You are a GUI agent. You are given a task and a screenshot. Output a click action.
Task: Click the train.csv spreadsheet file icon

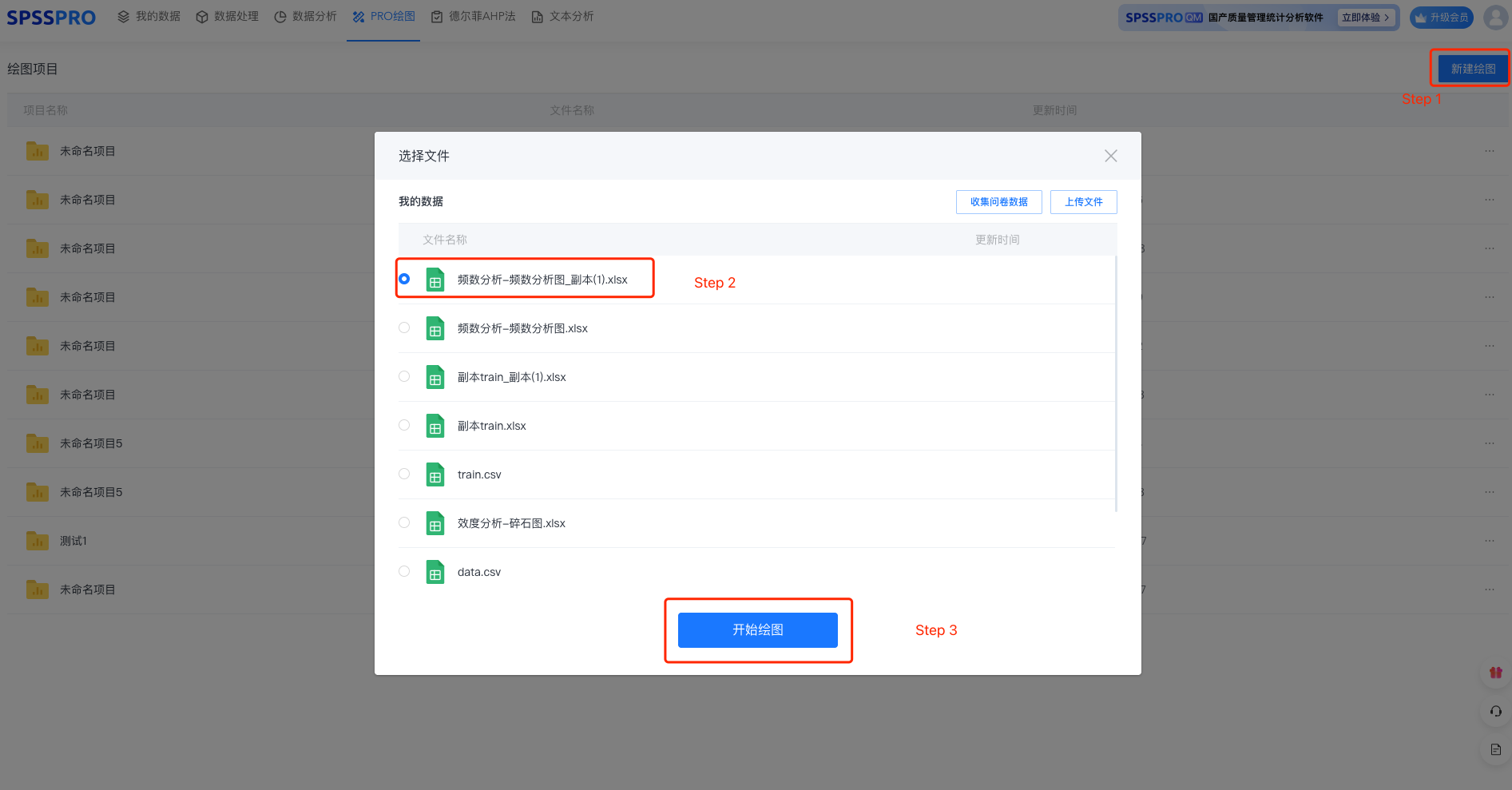(435, 474)
